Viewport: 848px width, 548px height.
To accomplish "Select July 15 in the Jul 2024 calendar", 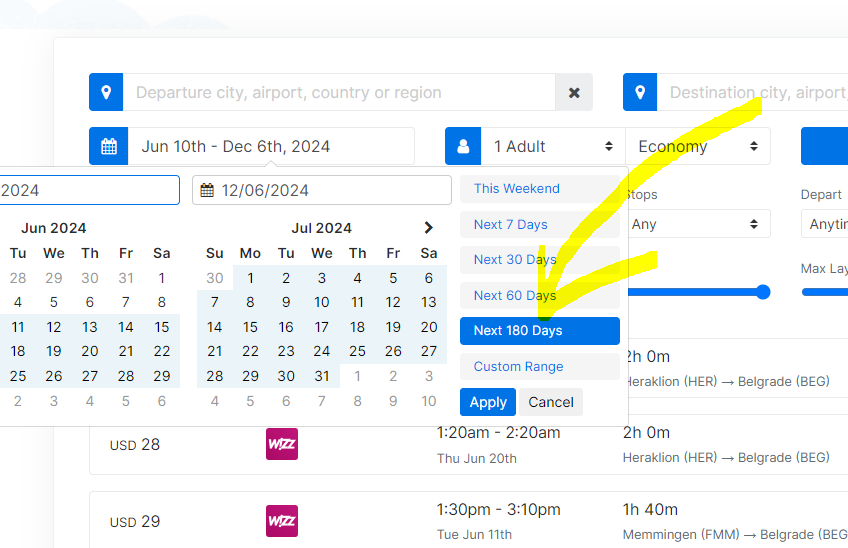I will pyautogui.click(x=250, y=327).
